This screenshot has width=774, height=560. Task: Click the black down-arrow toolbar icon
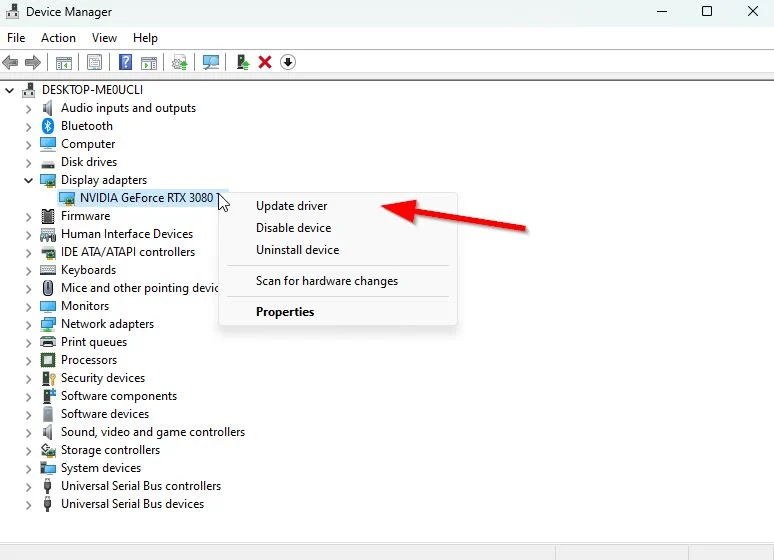point(288,62)
